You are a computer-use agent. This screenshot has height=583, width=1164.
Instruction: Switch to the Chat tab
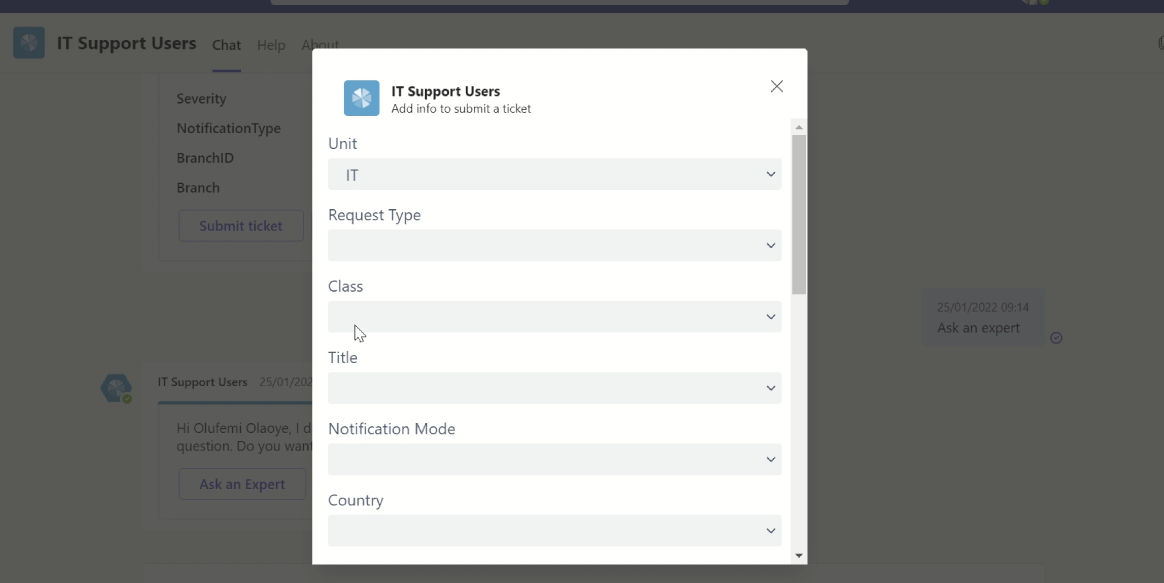pos(226,45)
